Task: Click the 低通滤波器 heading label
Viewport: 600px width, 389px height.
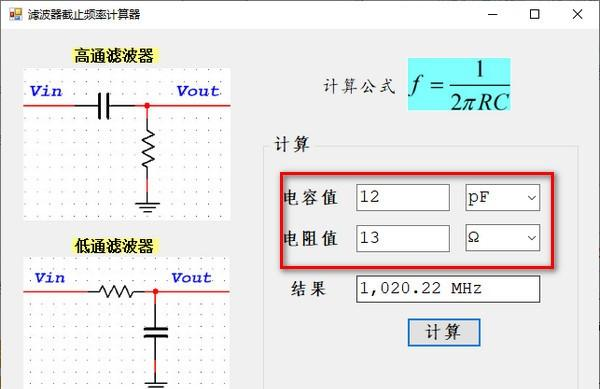Action: [x=114, y=246]
